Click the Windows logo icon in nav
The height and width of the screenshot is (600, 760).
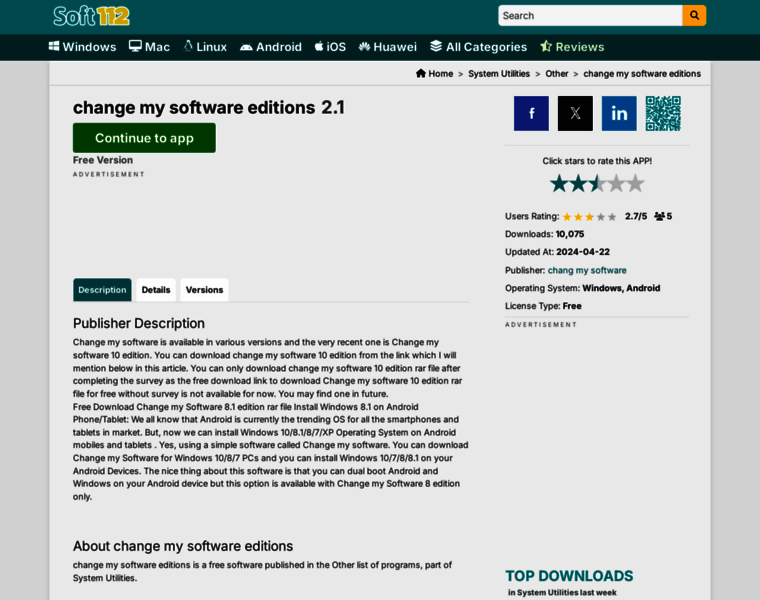coord(54,46)
